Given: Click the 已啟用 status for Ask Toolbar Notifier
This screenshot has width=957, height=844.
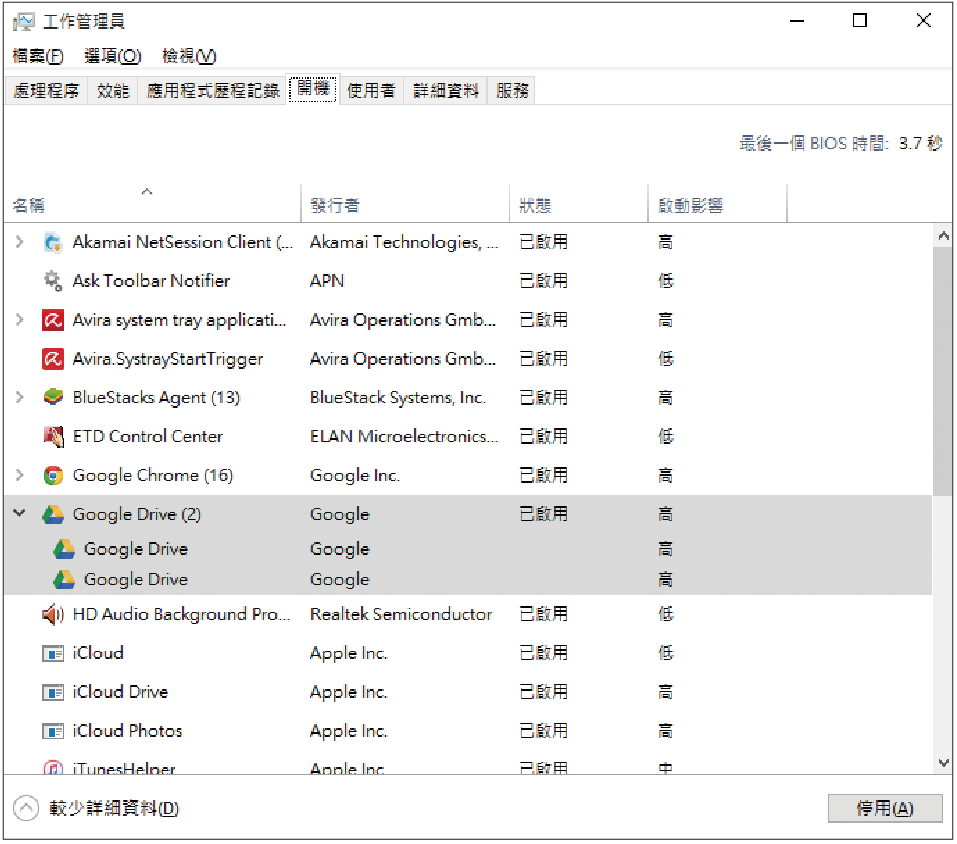Looking at the screenshot, I should pos(543,281).
